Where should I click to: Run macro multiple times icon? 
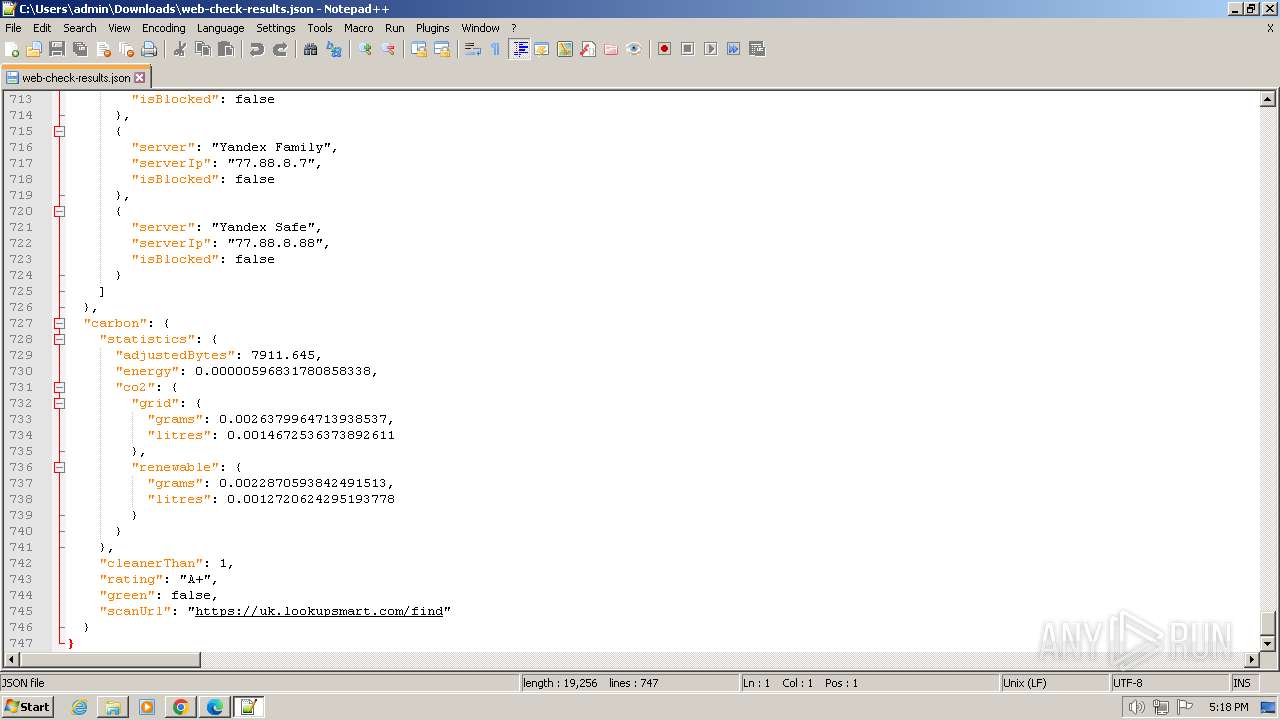click(x=733, y=49)
